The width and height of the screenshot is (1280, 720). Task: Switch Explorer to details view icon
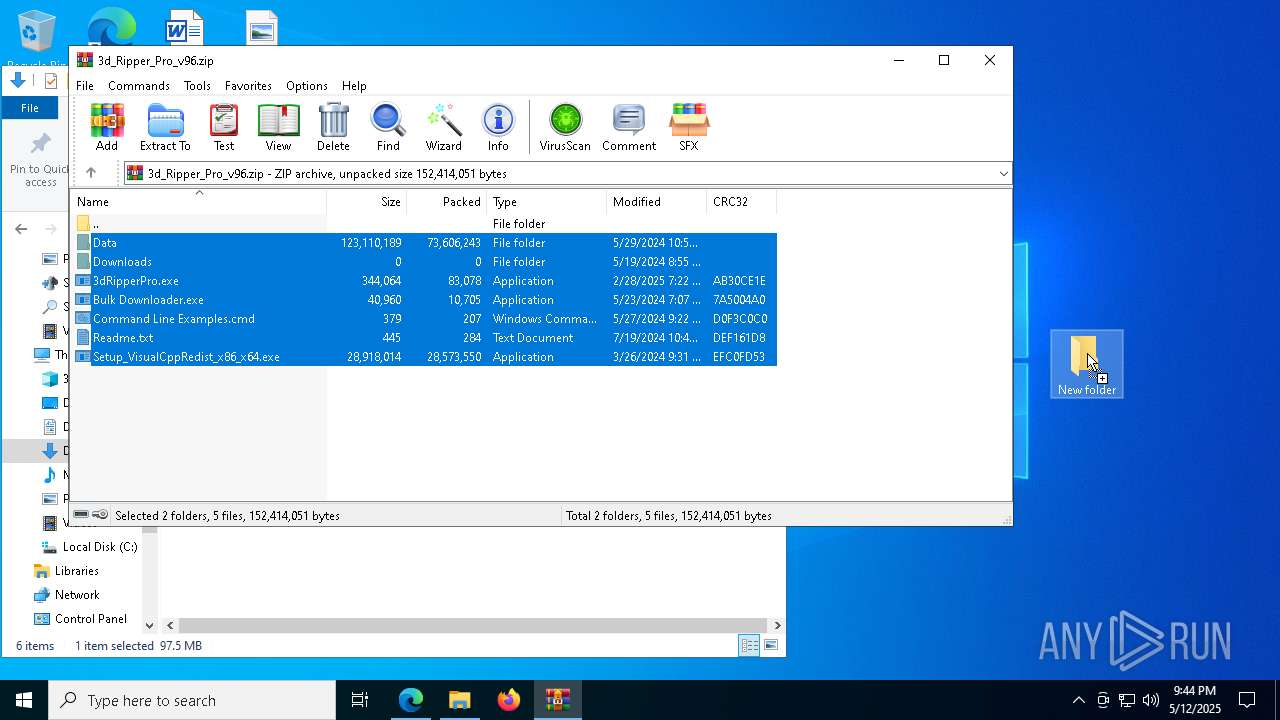pyautogui.click(x=749, y=646)
